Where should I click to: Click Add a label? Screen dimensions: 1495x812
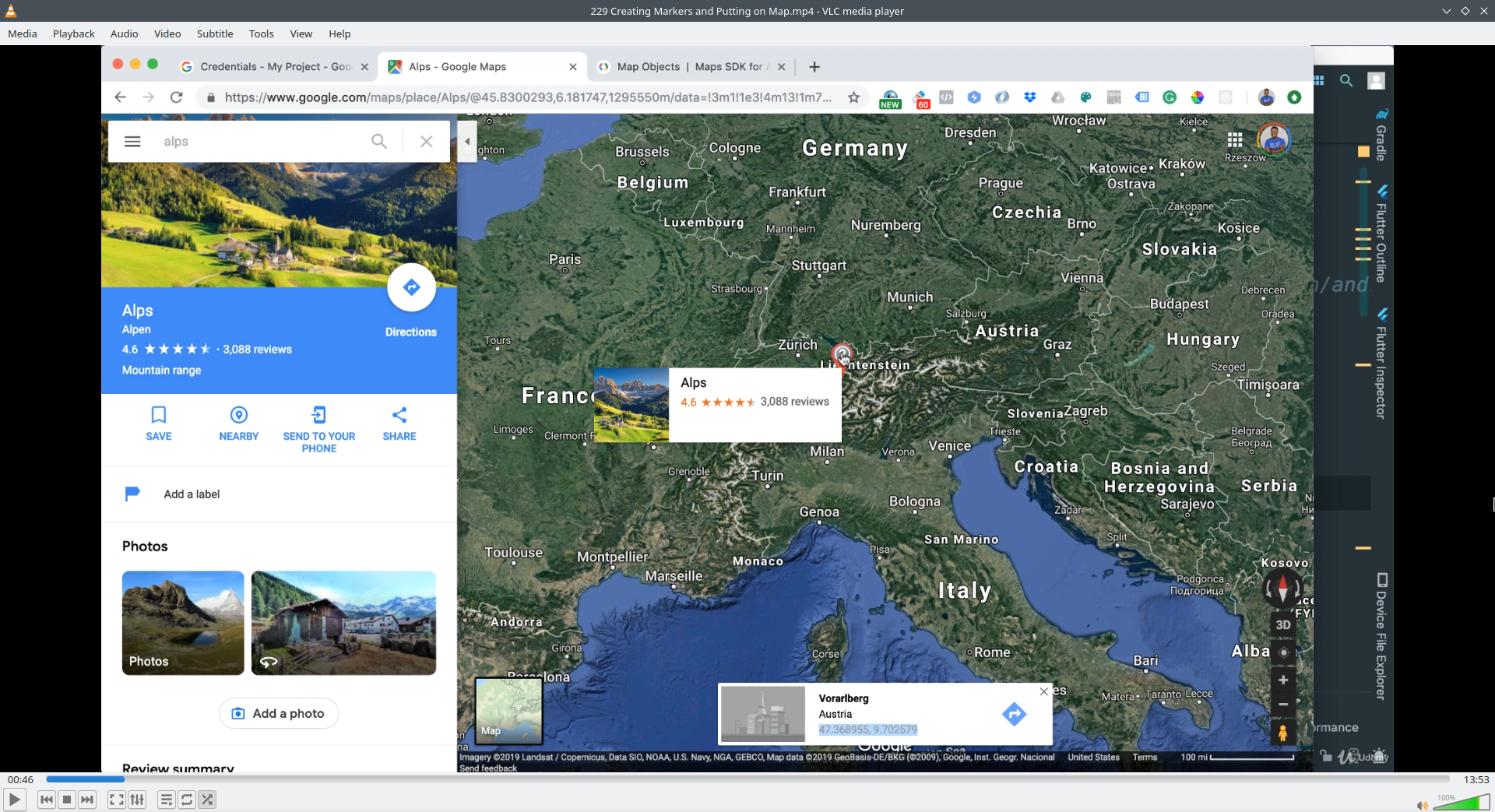click(x=192, y=494)
